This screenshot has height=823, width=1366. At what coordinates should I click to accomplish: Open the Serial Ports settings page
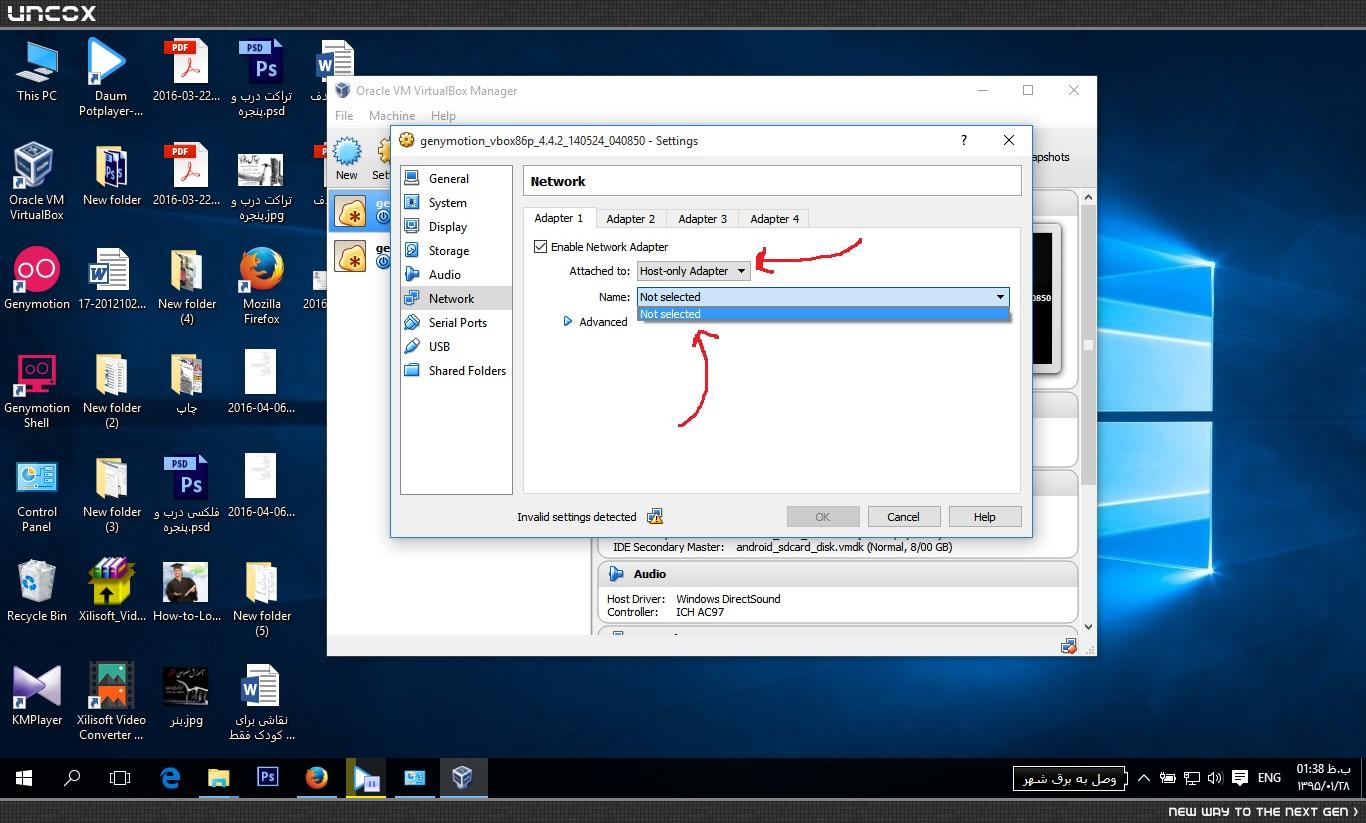coord(456,323)
